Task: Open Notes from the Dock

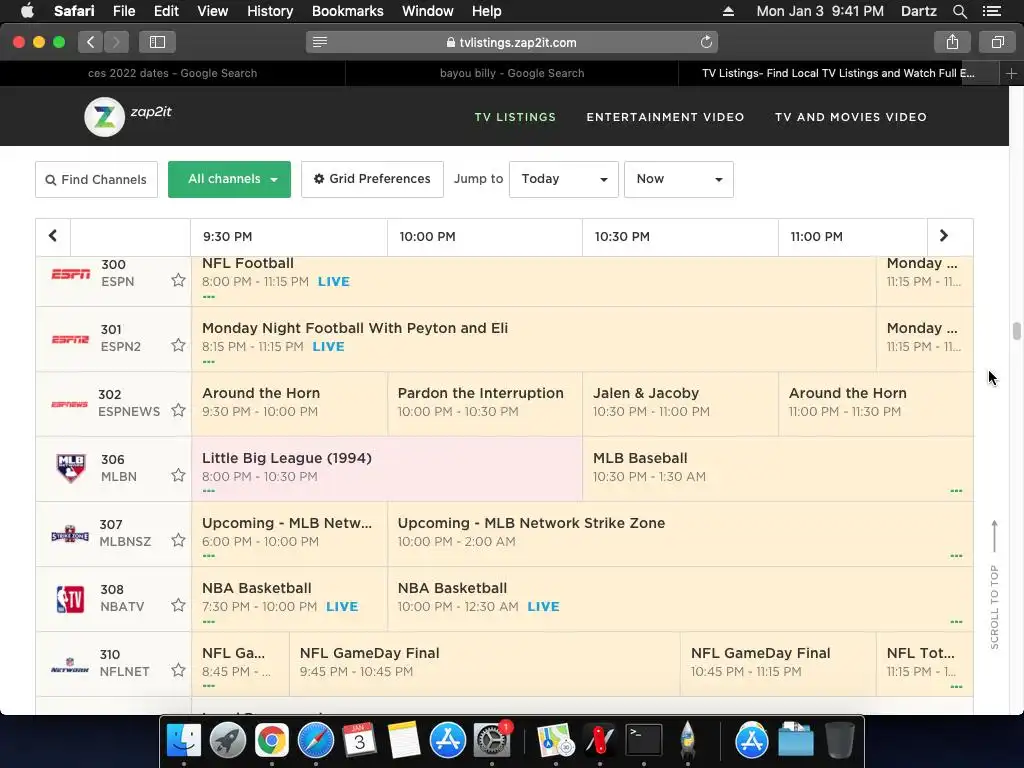Action: pyautogui.click(x=404, y=740)
